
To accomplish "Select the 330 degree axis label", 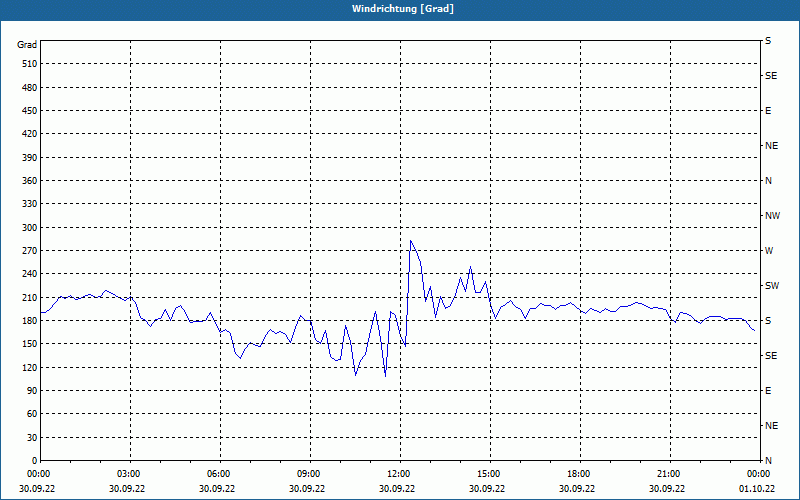I will (30, 204).
